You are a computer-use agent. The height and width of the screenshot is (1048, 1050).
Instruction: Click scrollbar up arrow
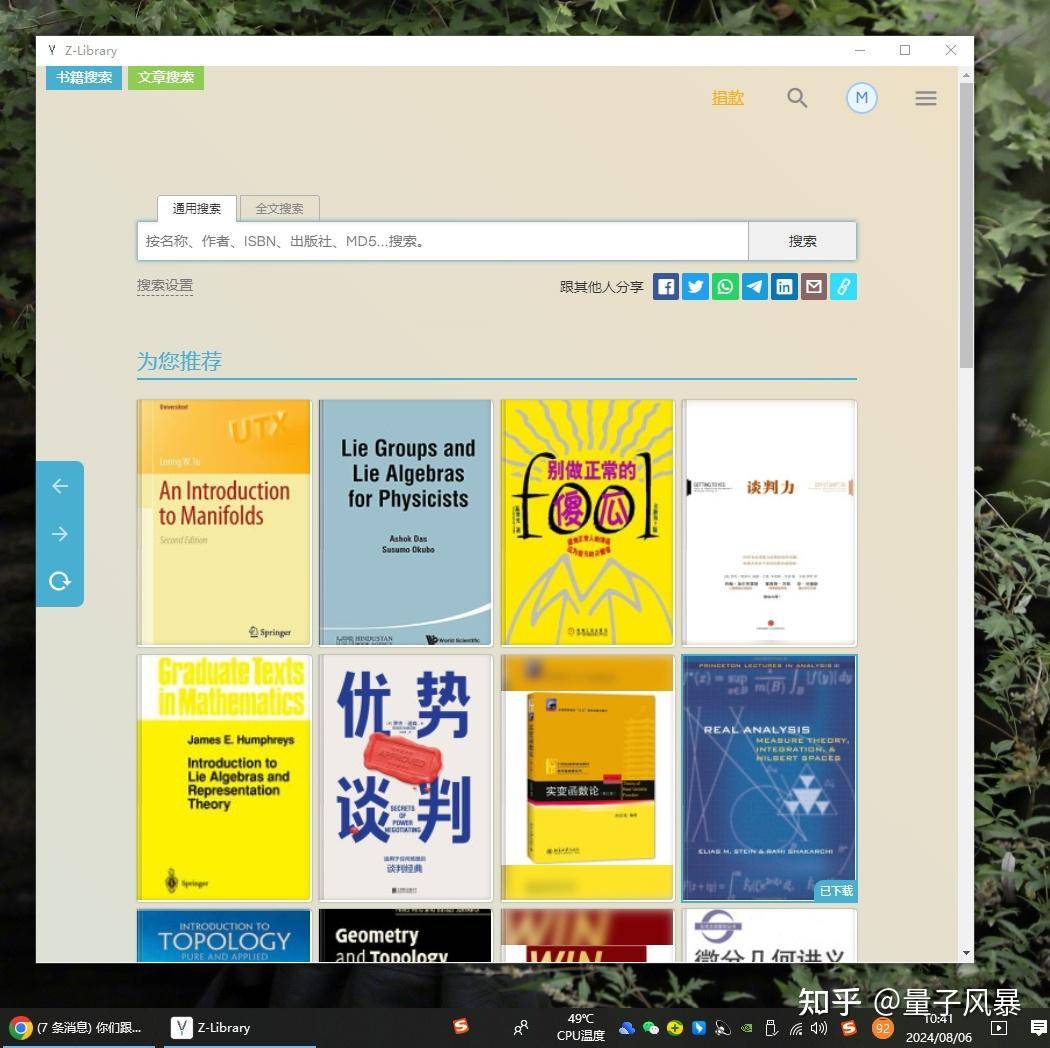pyautogui.click(x=966, y=75)
